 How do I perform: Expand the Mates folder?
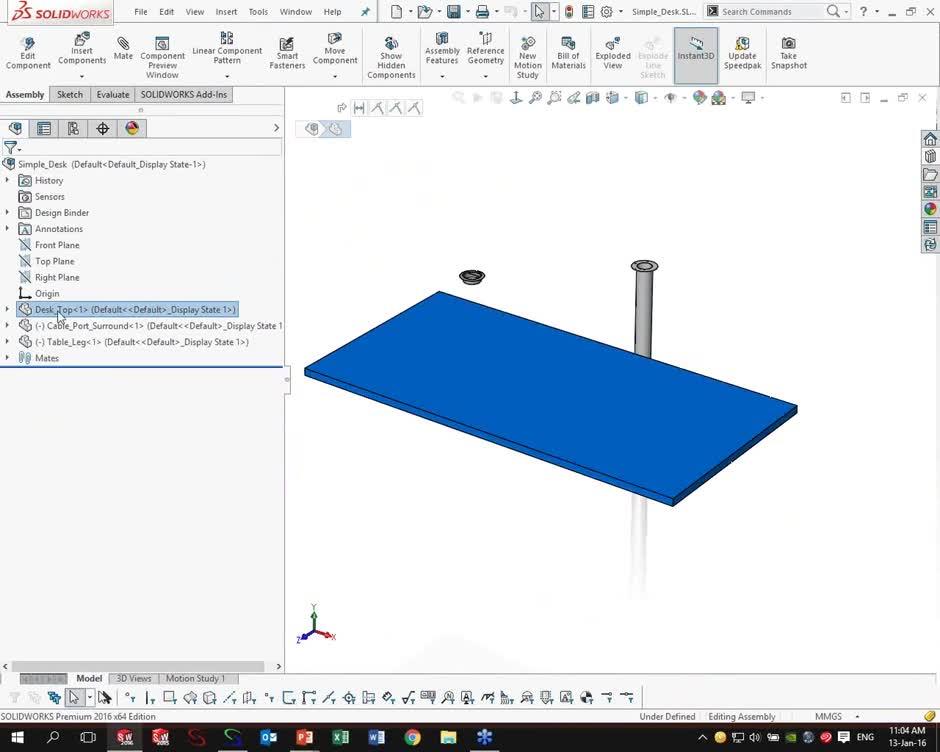coord(8,357)
